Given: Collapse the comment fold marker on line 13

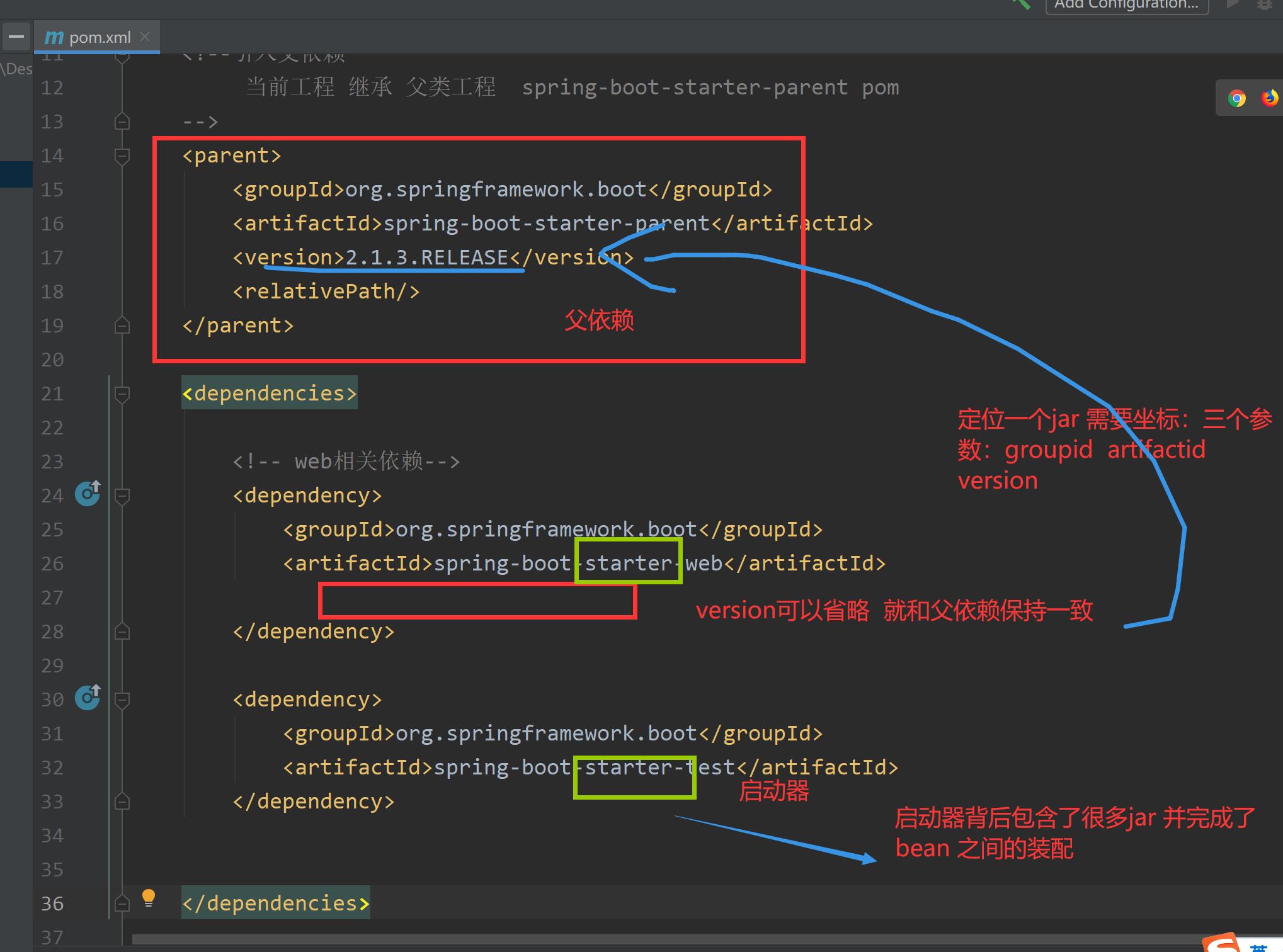Looking at the screenshot, I should pos(122,121).
